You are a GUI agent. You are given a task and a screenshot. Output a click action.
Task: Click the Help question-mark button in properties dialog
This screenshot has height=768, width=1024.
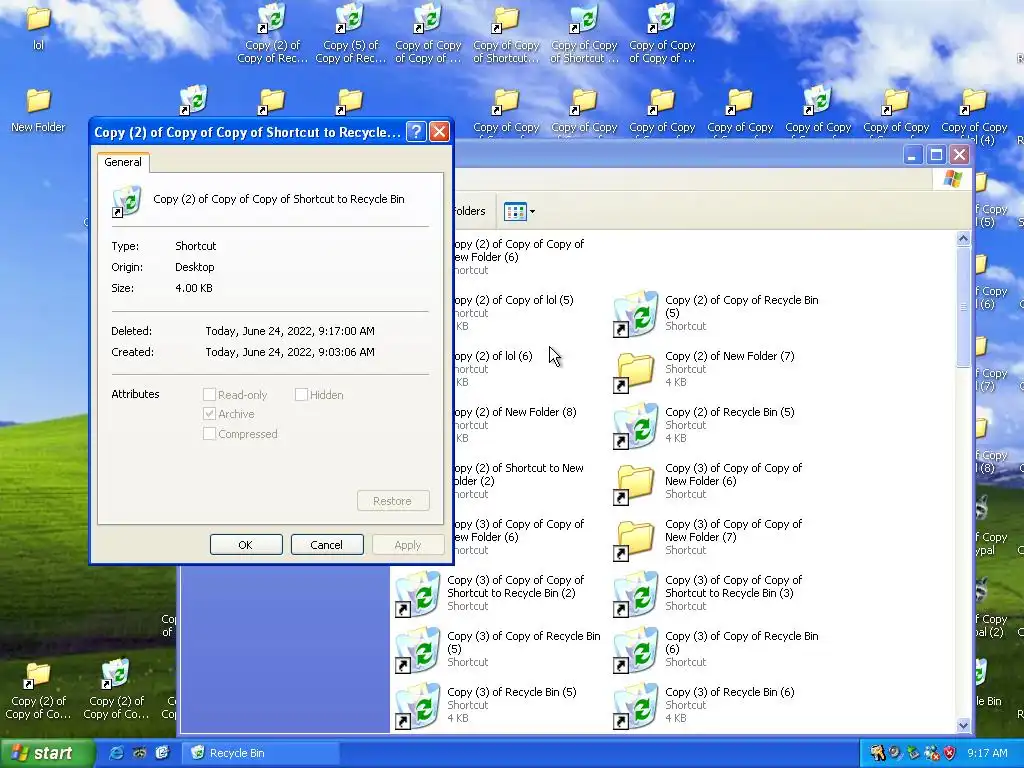coord(416,132)
